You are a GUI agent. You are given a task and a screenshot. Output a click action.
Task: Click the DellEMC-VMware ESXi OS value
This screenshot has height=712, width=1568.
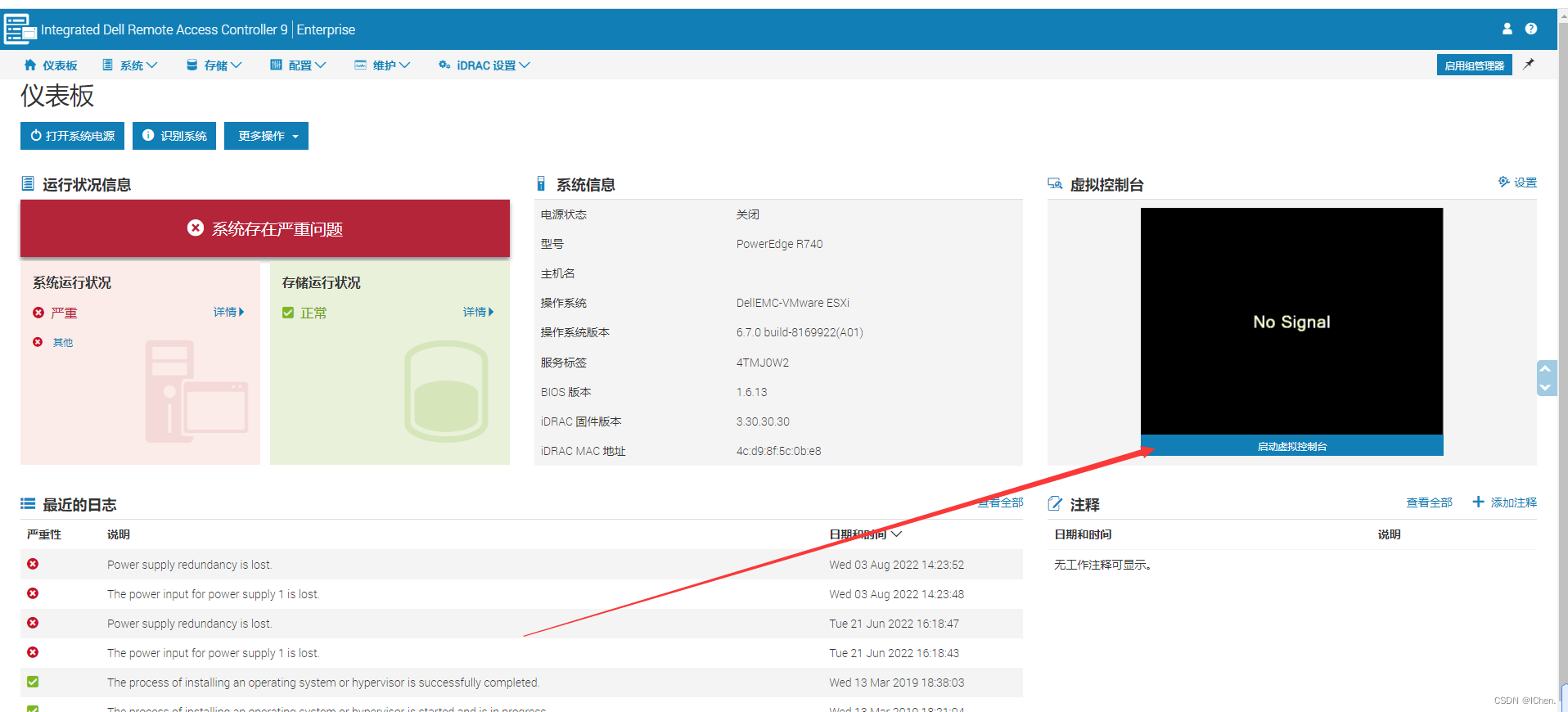coord(792,303)
